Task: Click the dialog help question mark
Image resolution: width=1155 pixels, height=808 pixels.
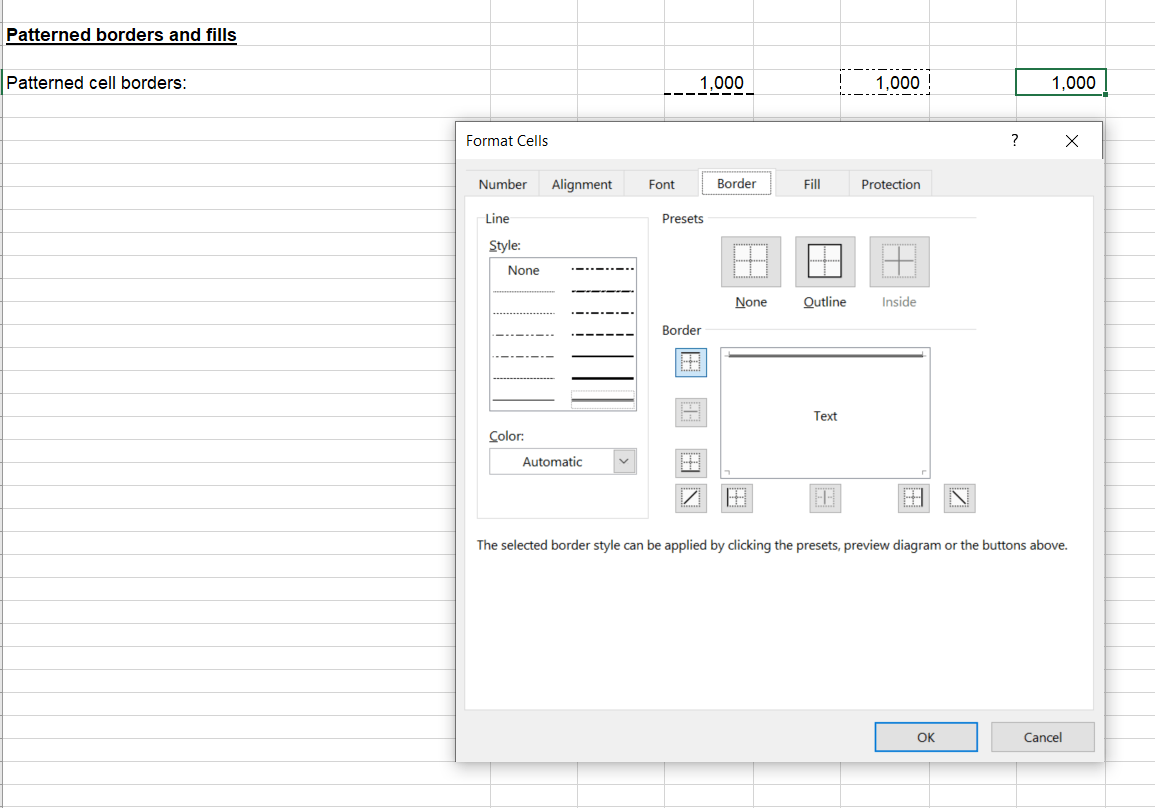Action: pos(1014,141)
